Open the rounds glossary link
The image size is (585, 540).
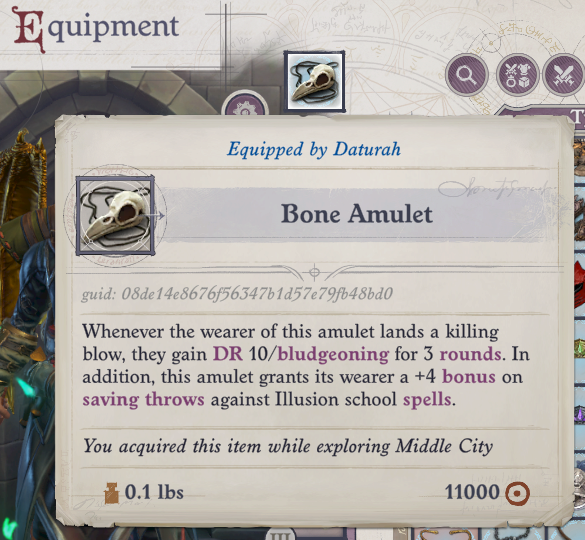[470, 354]
